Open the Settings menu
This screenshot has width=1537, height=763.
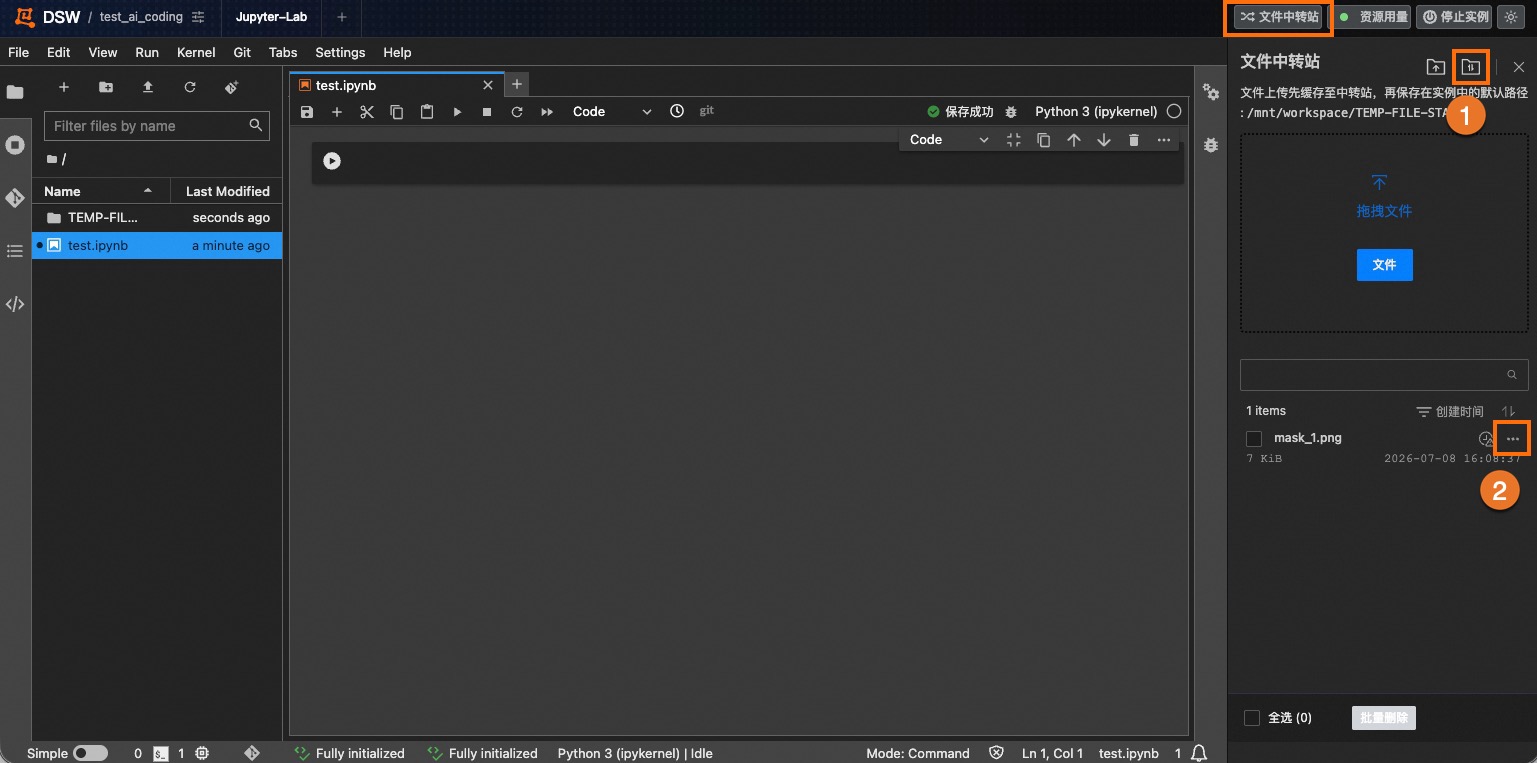[340, 52]
